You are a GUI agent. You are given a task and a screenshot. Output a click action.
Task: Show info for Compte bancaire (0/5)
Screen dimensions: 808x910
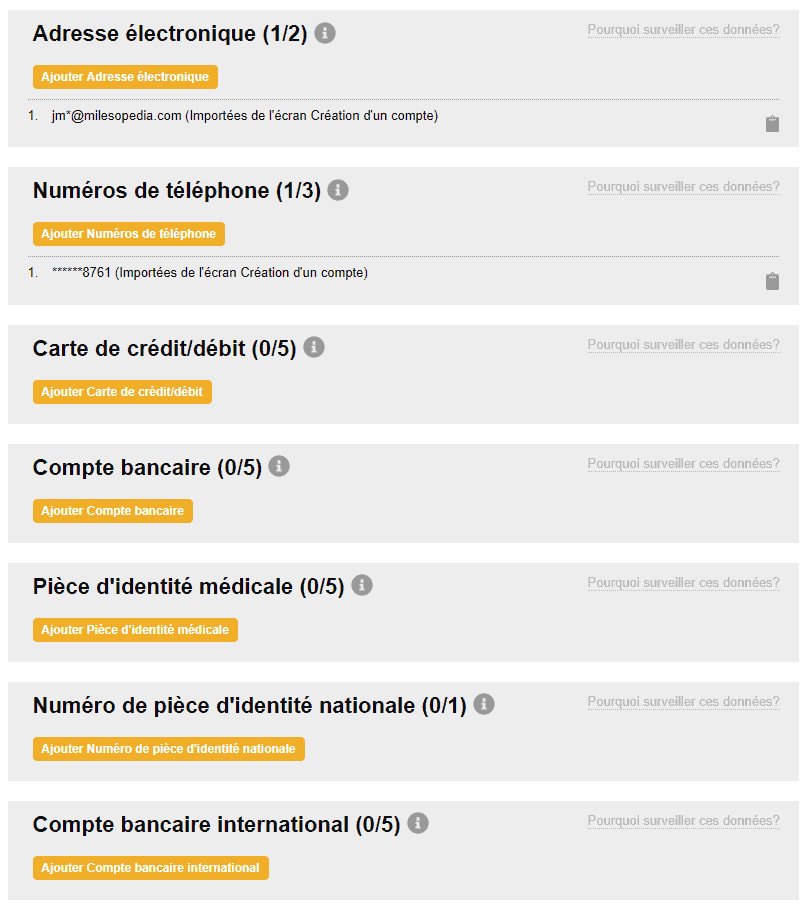coord(279,466)
